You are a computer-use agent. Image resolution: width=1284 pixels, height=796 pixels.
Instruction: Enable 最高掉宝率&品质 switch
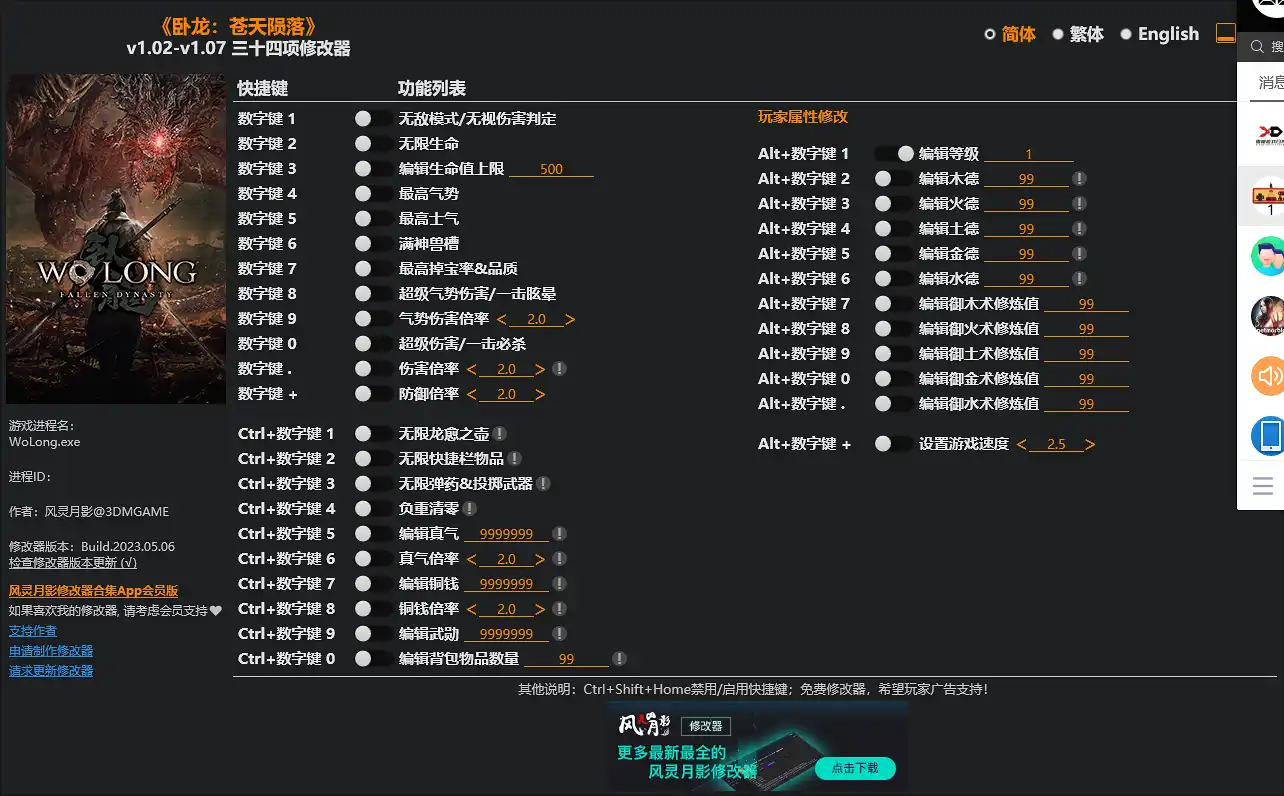(373, 269)
